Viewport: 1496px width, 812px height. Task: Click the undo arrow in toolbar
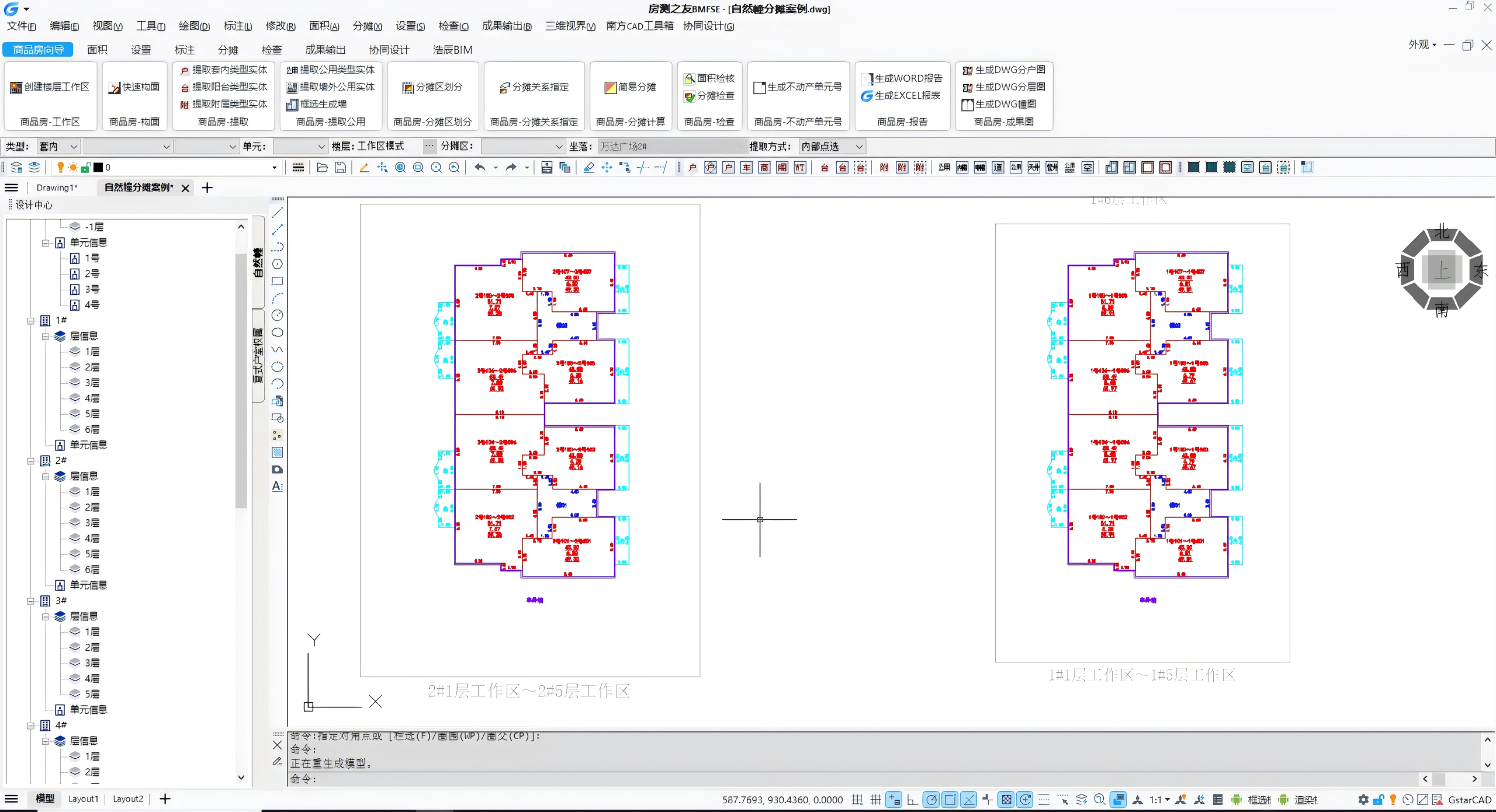coord(480,168)
